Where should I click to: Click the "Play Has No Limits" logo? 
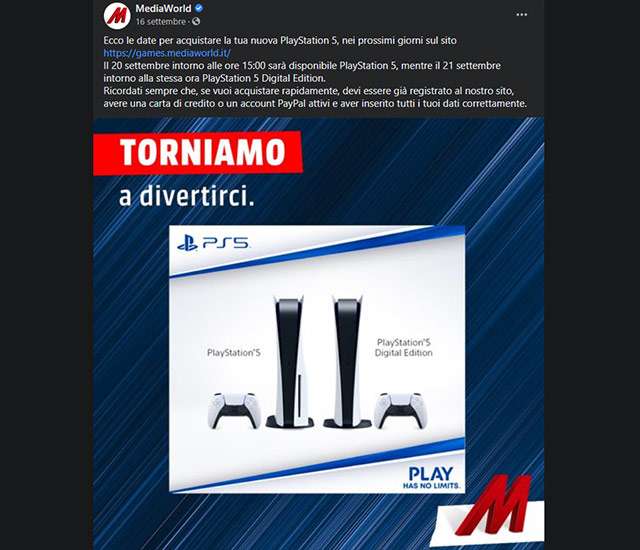click(431, 478)
